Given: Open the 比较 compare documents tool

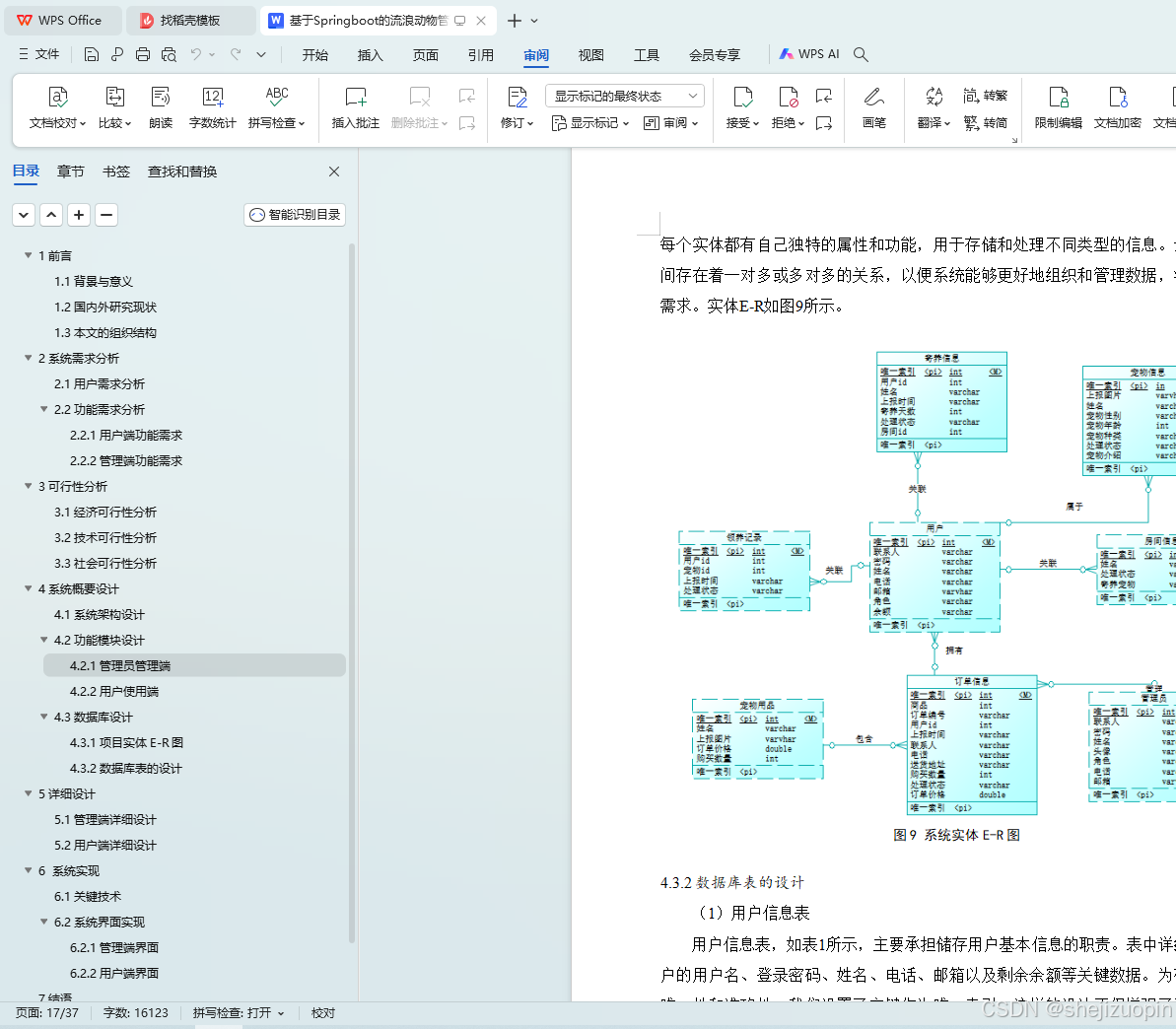Looking at the screenshot, I should pyautogui.click(x=114, y=107).
